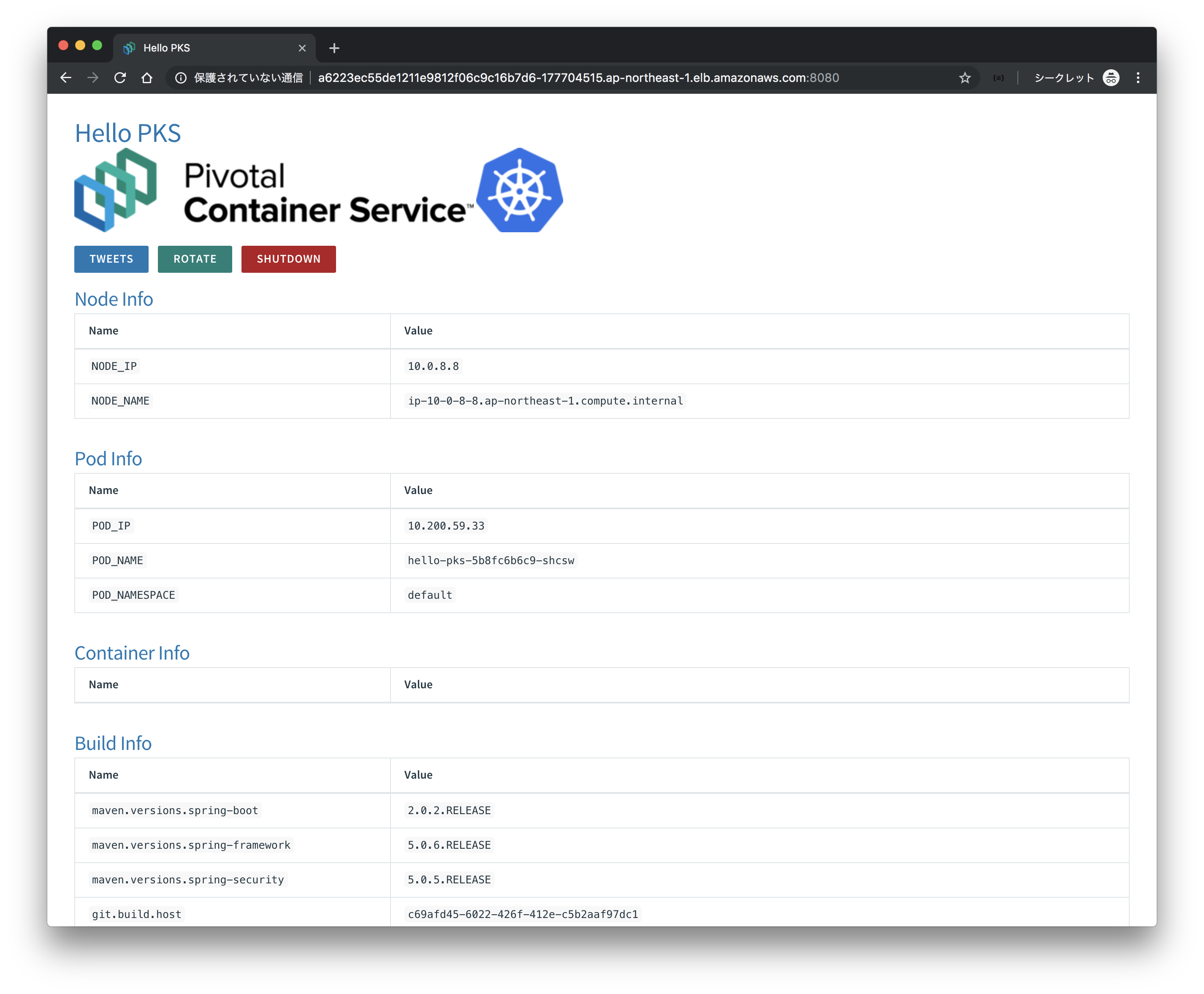Click the Hello PKS page heading
The image size is (1204, 994).
coord(127,133)
